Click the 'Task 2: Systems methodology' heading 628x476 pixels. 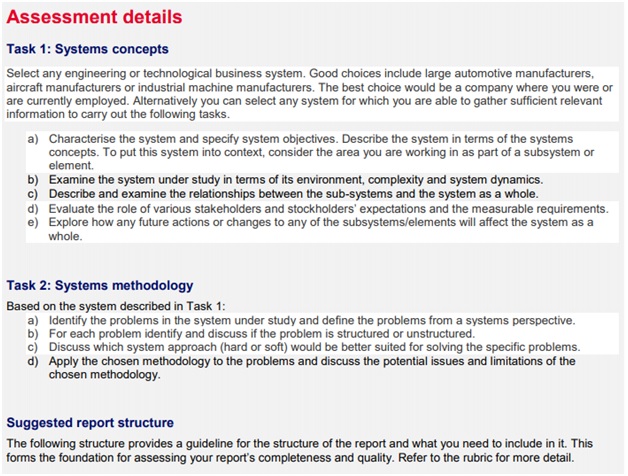(99, 286)
